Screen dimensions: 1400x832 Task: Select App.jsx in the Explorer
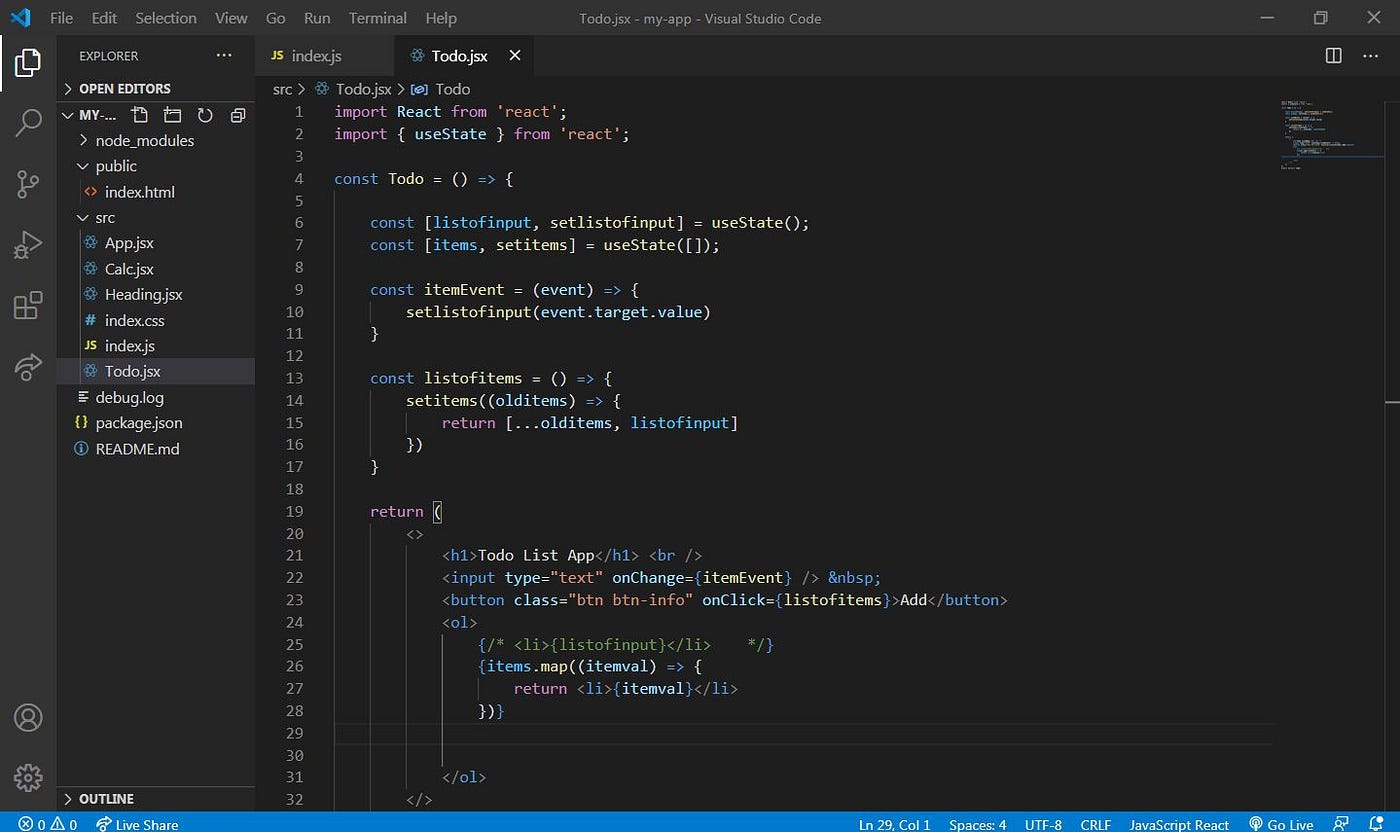(x=130, y=242)
